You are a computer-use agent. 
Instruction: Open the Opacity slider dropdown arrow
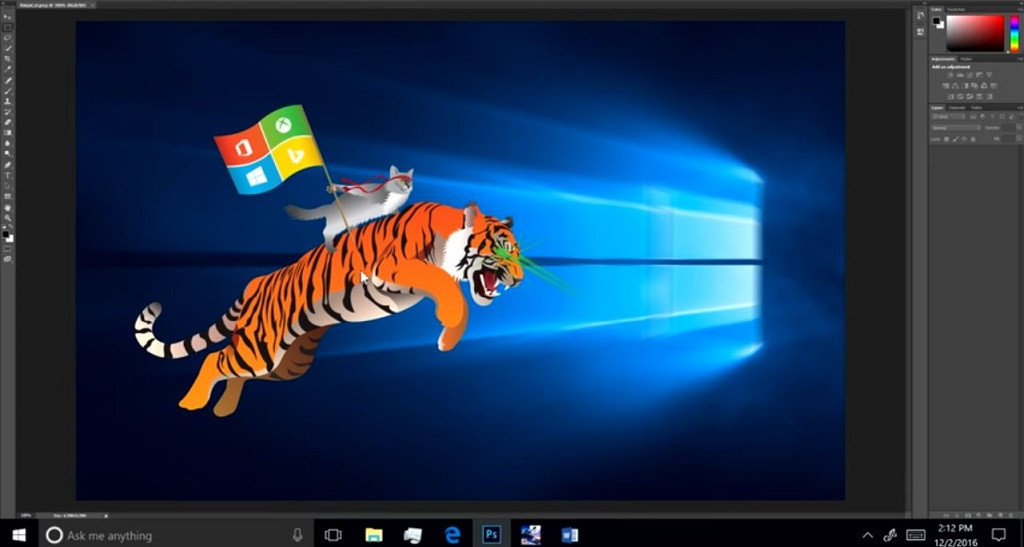1019,128
